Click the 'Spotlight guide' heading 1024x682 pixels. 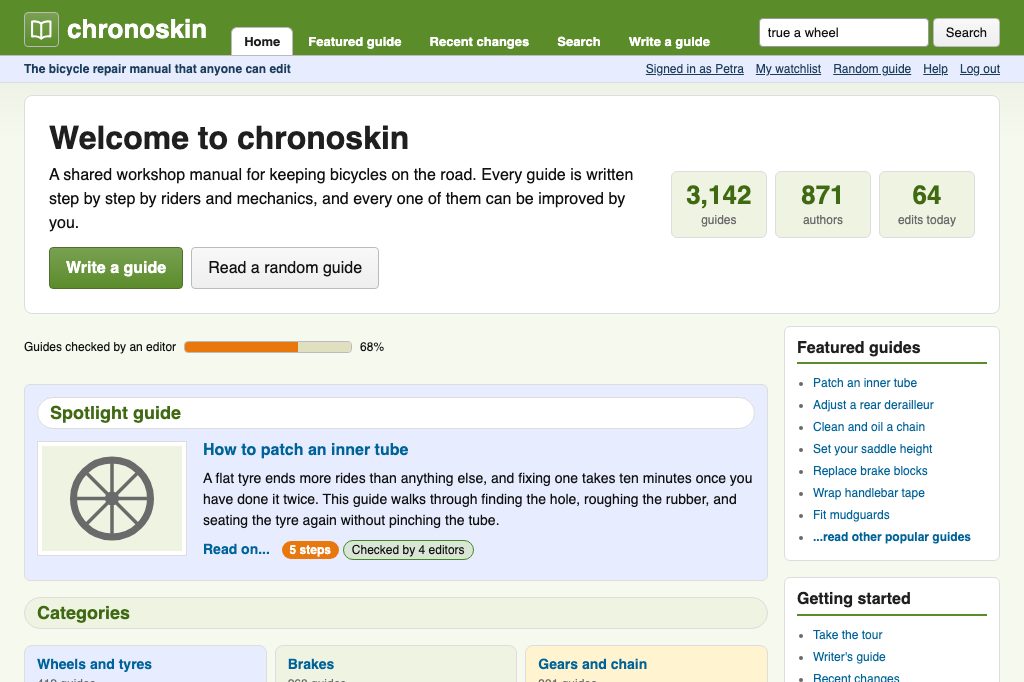(x=116, y=413)
